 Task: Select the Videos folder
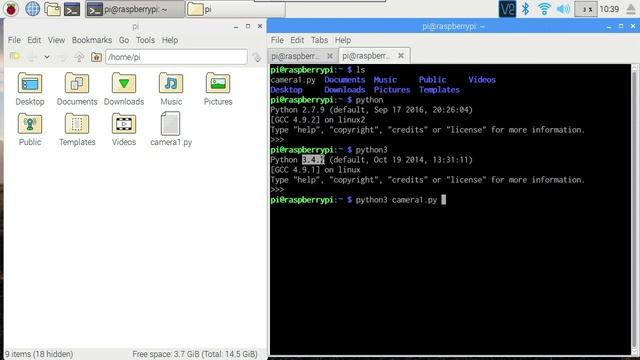(124, 129)
